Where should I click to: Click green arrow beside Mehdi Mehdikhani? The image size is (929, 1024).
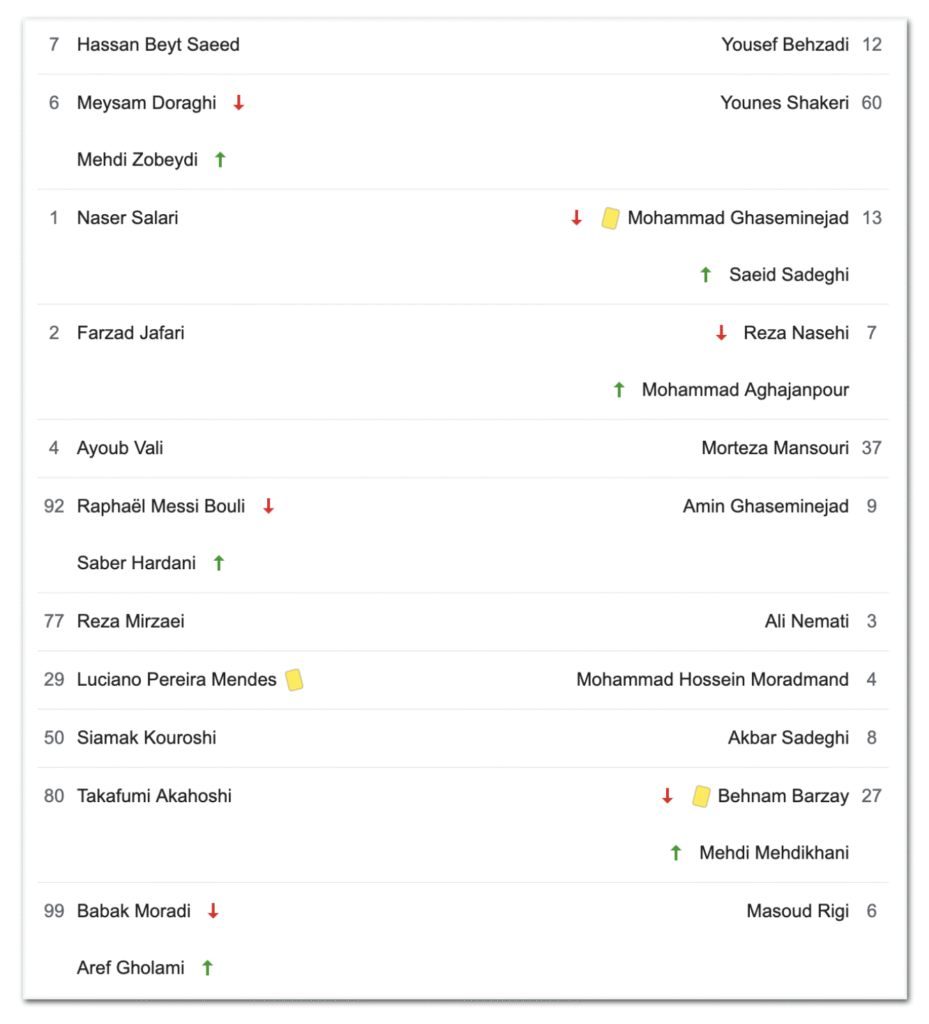pyautogui.click(x=676, y=853)
